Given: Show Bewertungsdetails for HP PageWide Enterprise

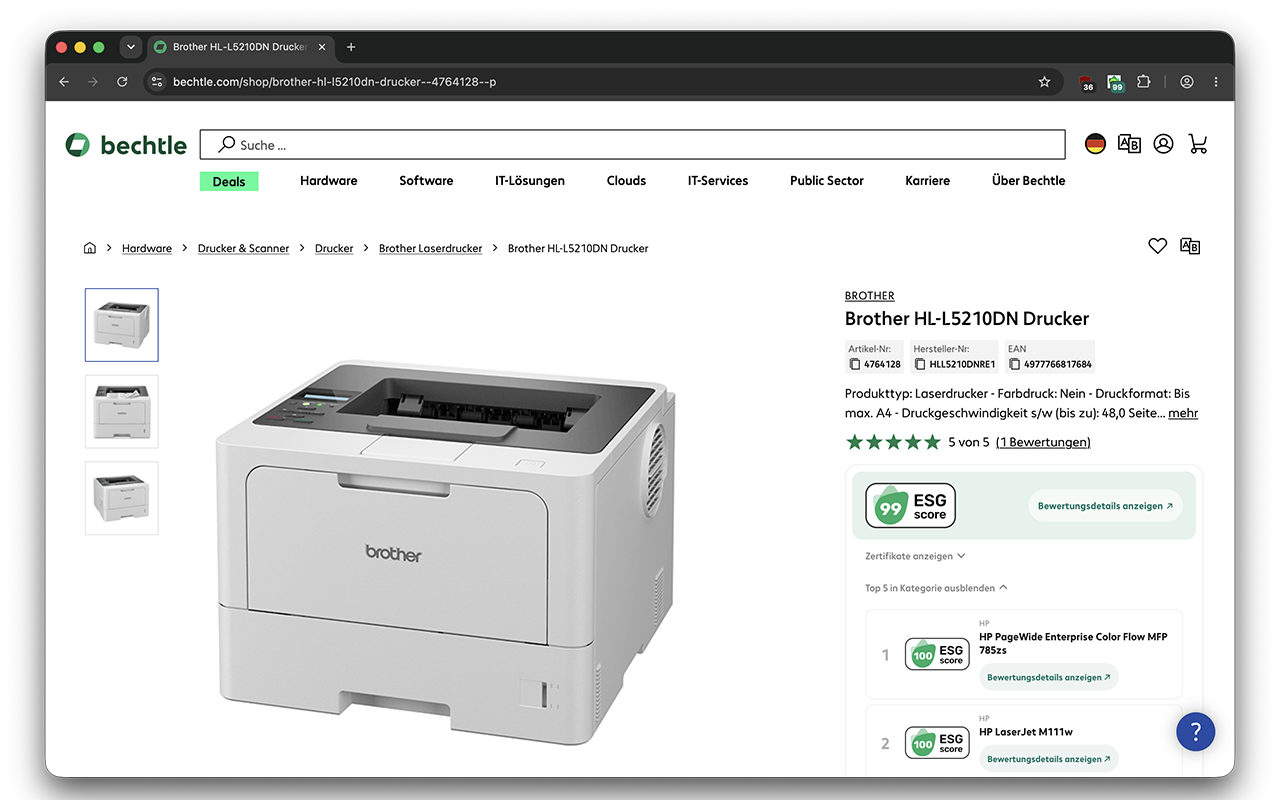Looking at the screenshot, I should click(x=1049, y=678).
